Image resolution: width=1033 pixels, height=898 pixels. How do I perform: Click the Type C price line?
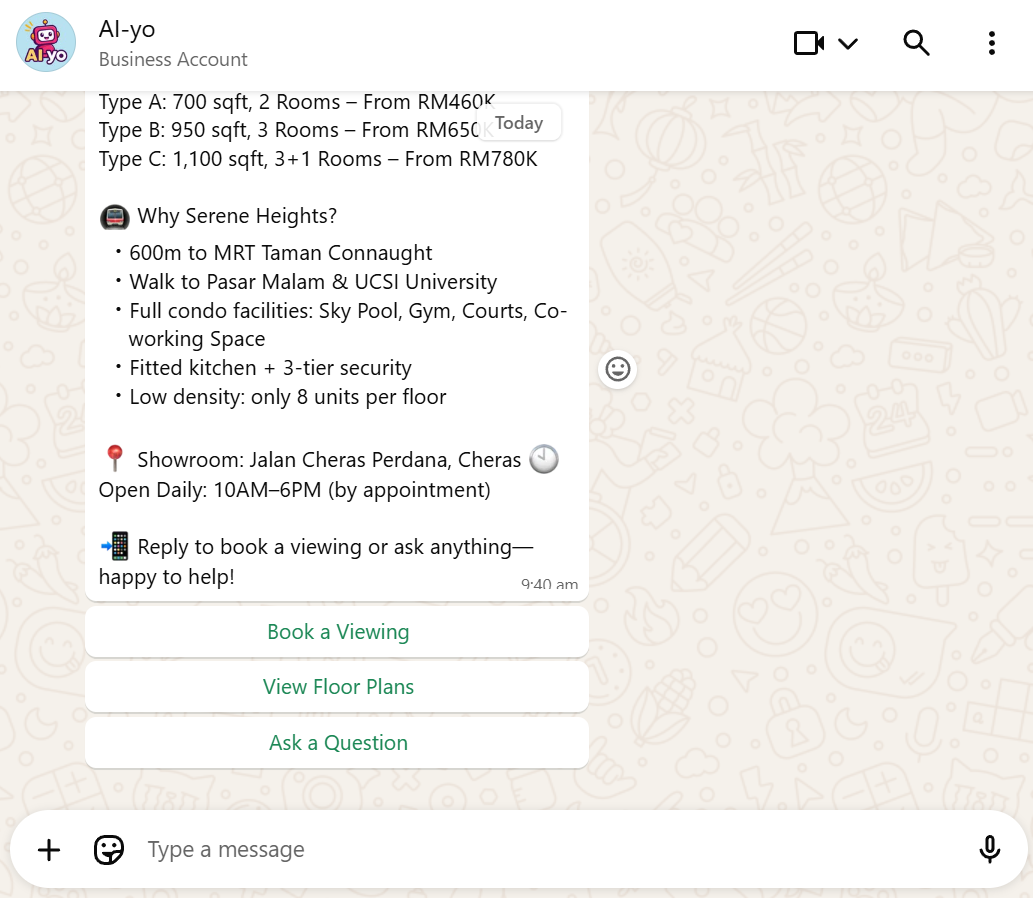click(x=317, y=159)
